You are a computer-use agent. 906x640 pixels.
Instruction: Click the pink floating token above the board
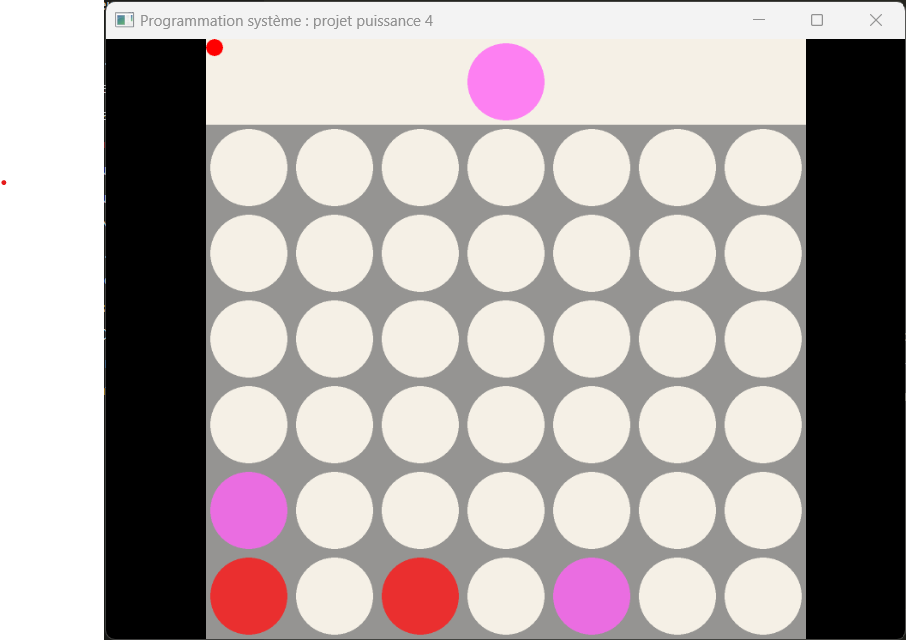pos(506,81)
